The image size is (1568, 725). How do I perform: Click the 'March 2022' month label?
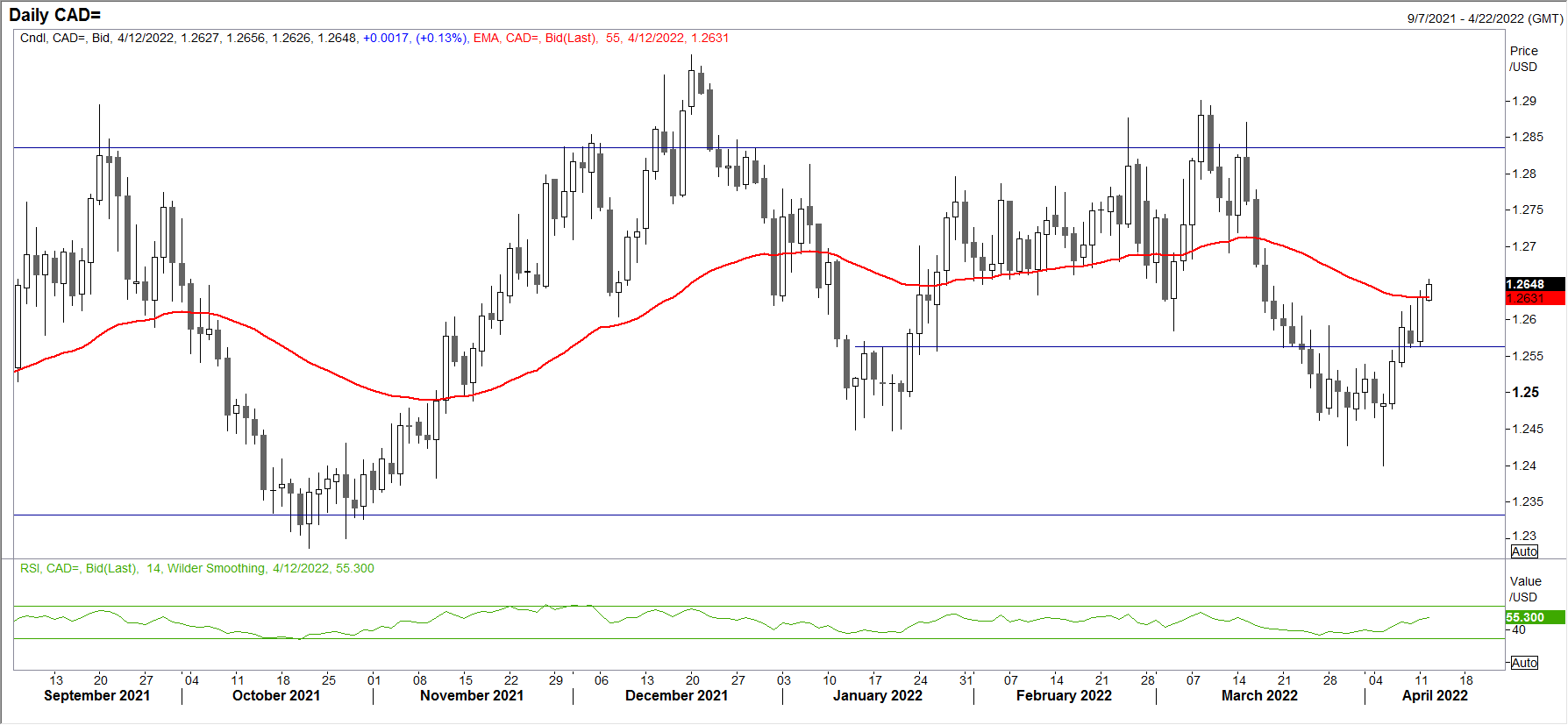1259,695
